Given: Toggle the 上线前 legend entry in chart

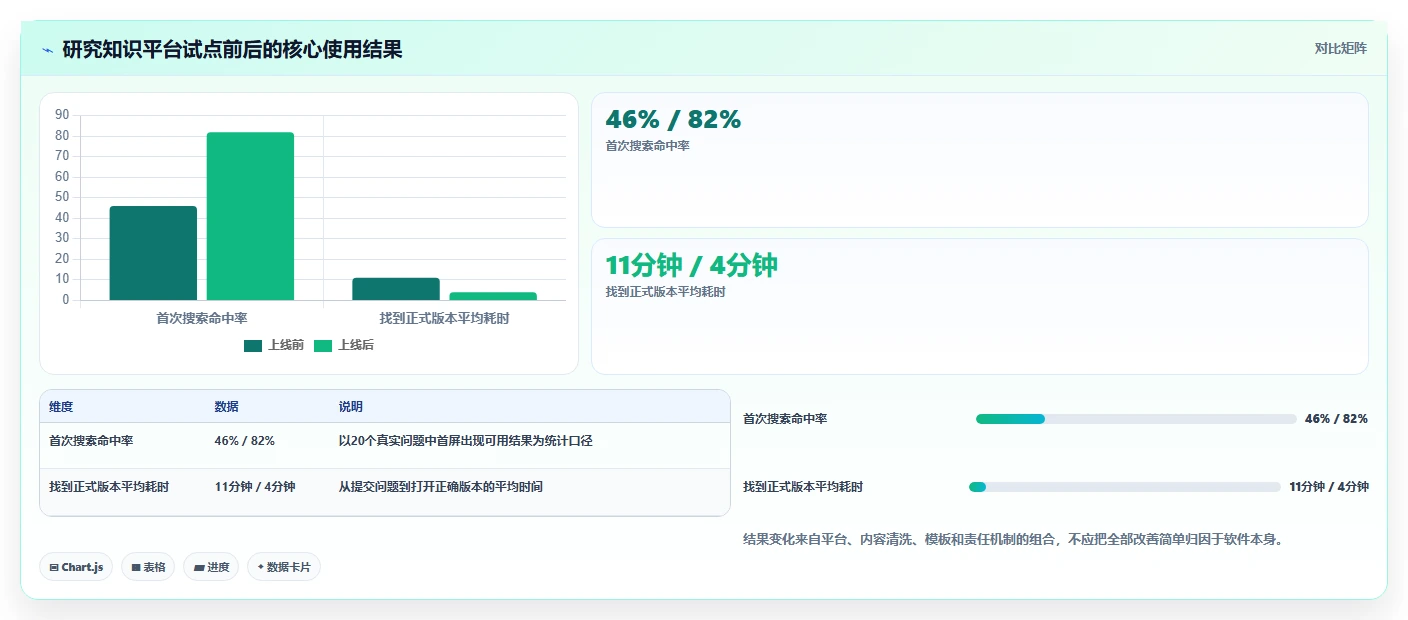Looking at the screenshot, I should click(274, 345).
